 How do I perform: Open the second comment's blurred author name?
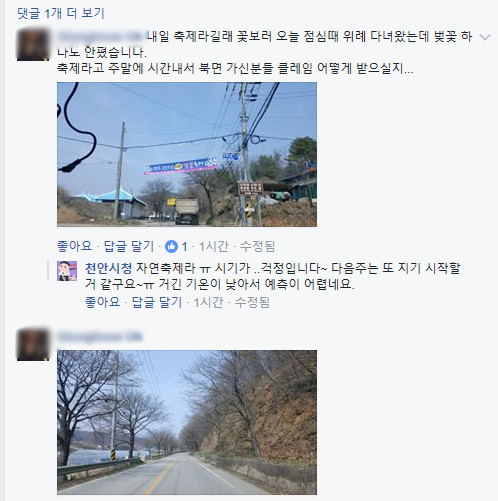click(x=100, y=337)
